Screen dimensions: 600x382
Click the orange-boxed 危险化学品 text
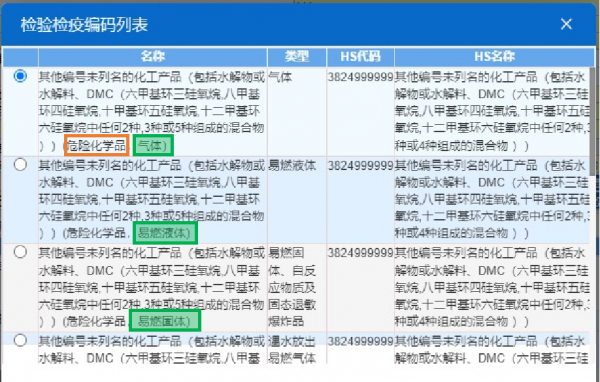[97, 145]
